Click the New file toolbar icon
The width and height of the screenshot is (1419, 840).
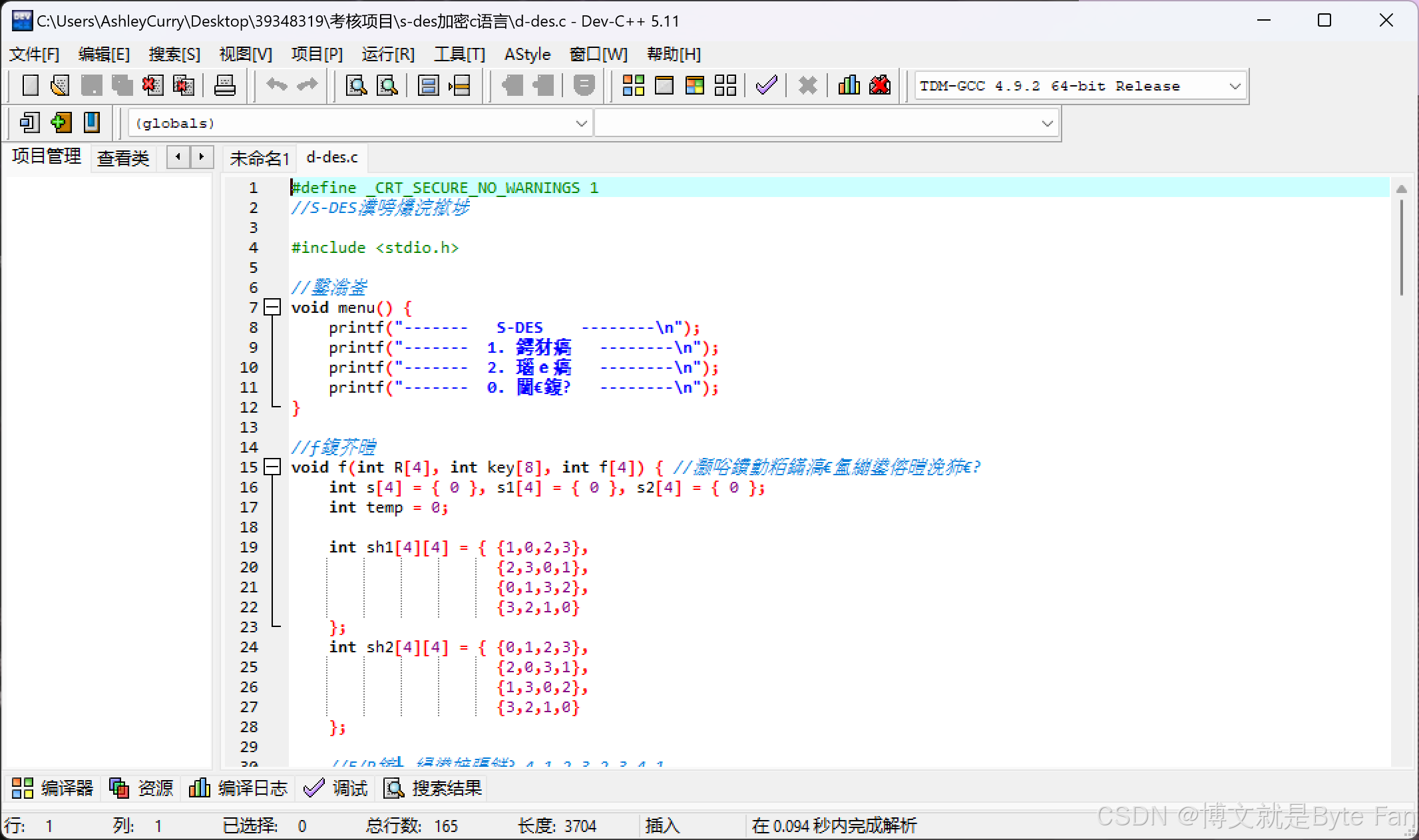31,85
